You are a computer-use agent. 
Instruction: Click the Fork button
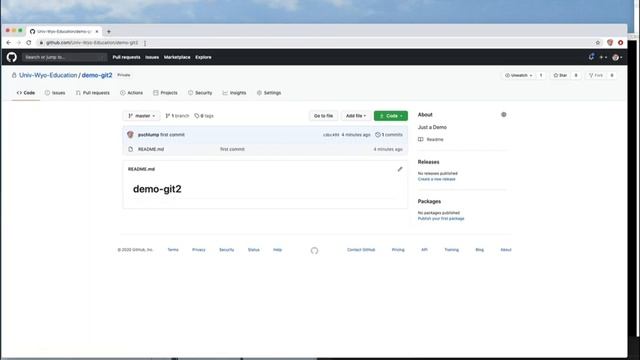pos(596,76)
